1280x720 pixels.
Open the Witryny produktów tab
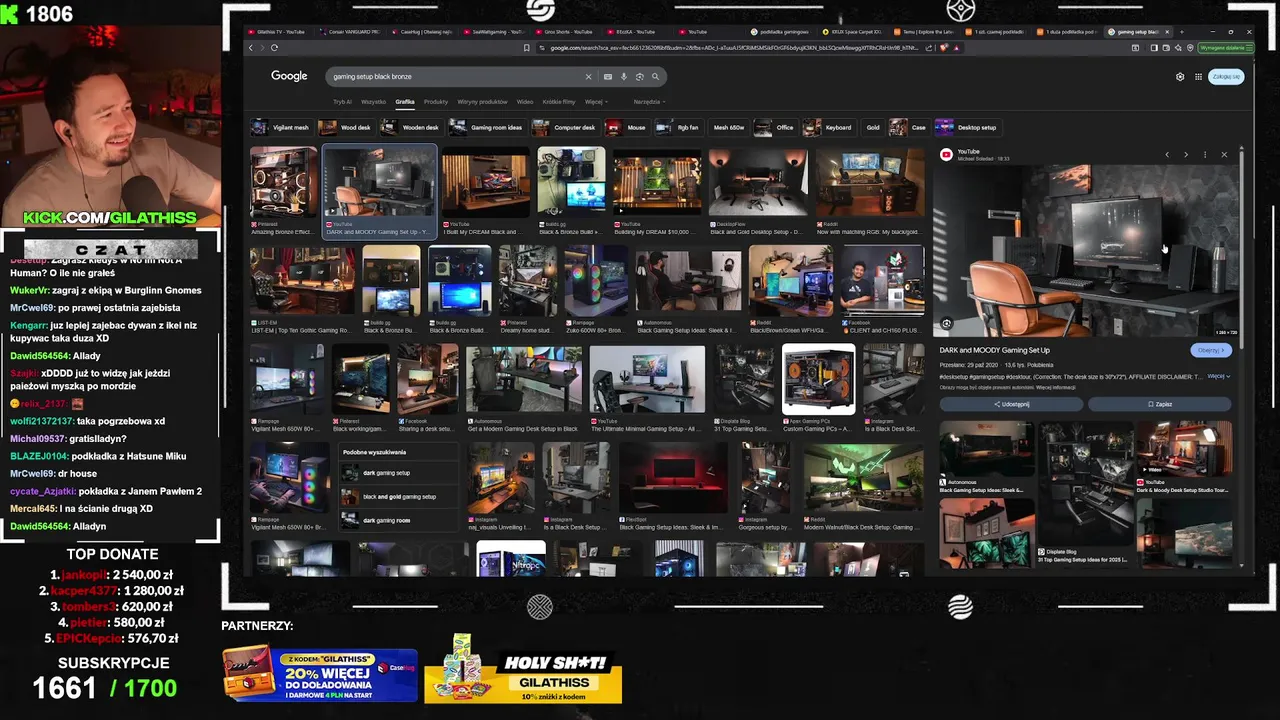tap(482, 102)
